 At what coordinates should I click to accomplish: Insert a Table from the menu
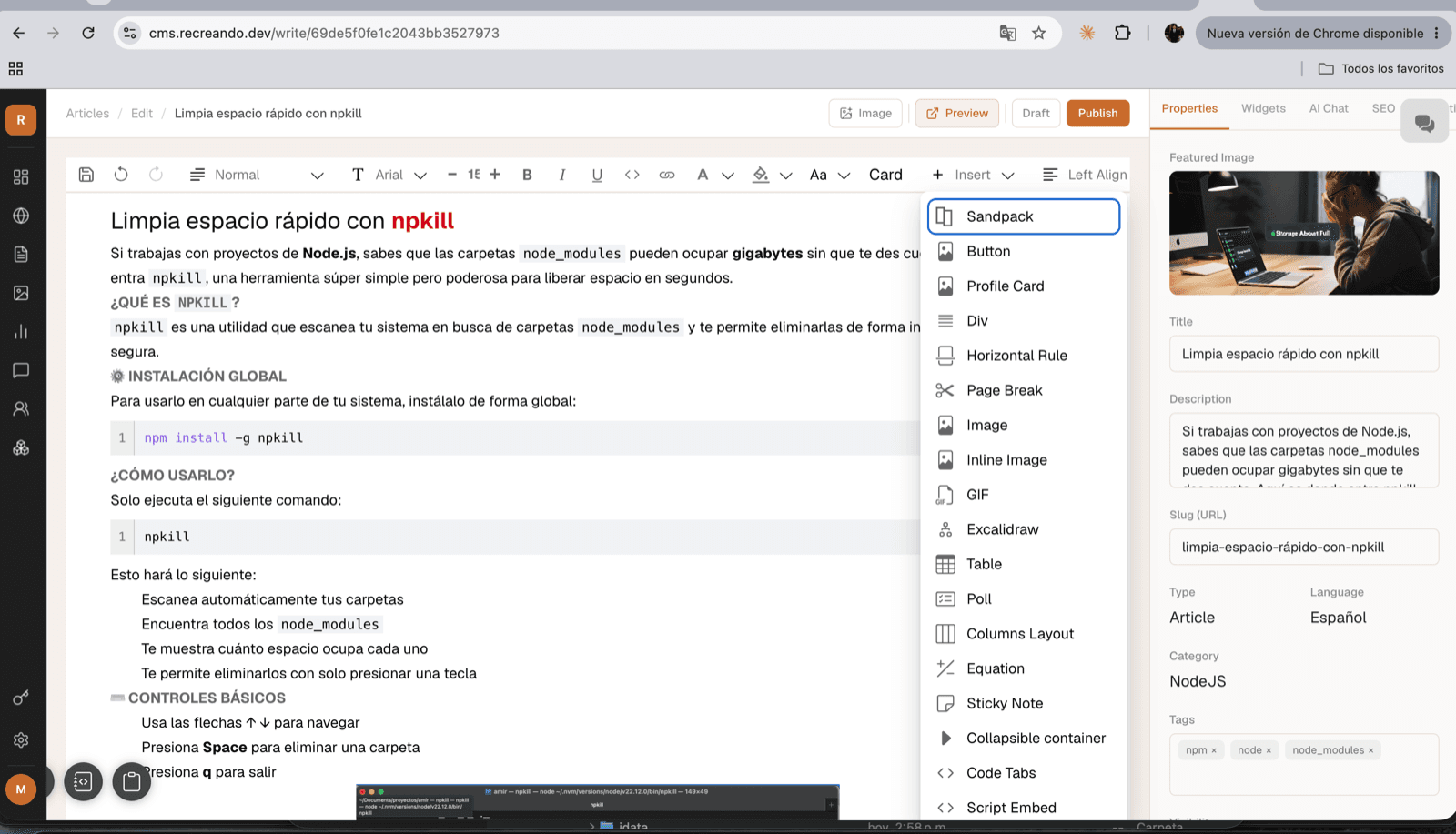click(x=1024, y=564)
